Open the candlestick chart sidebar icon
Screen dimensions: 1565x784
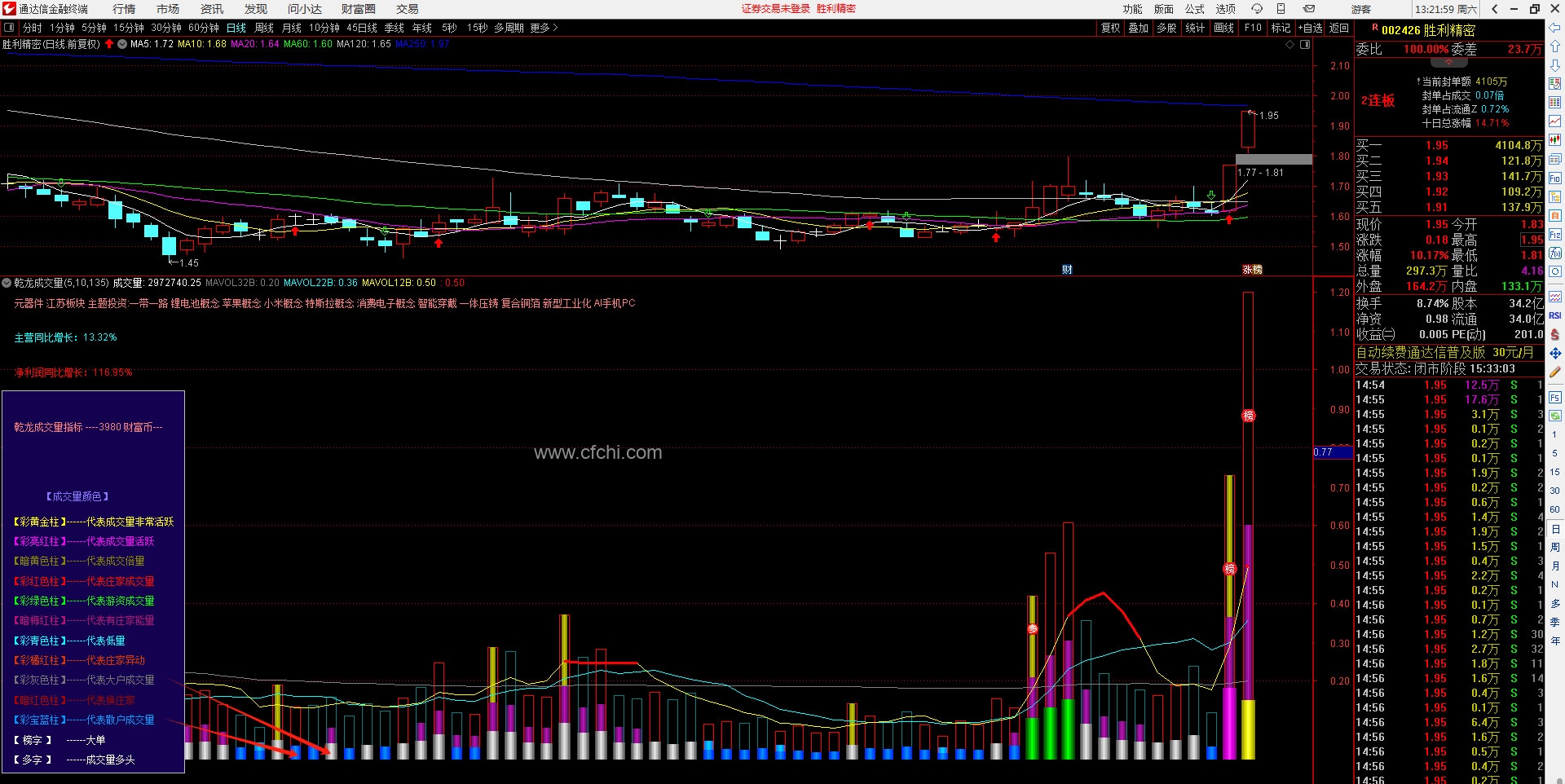click(x=1555, y=140)
